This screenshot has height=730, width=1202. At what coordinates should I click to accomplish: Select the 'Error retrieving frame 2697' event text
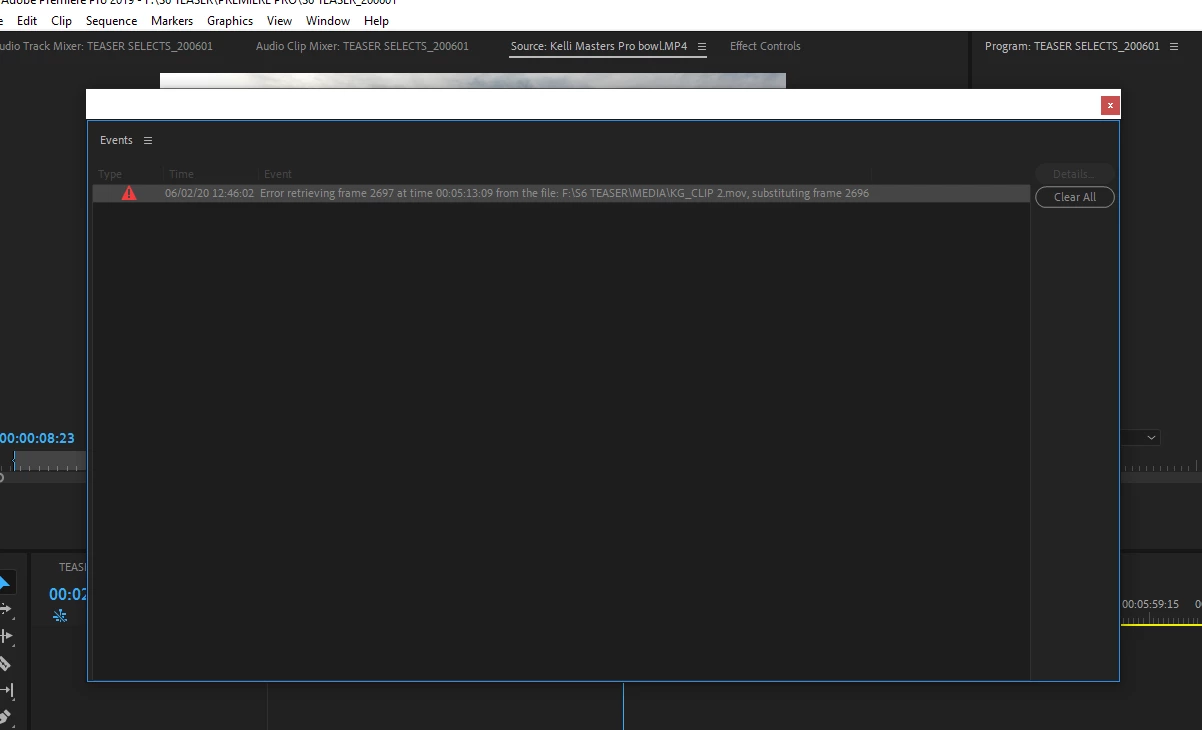pos(565,193)
